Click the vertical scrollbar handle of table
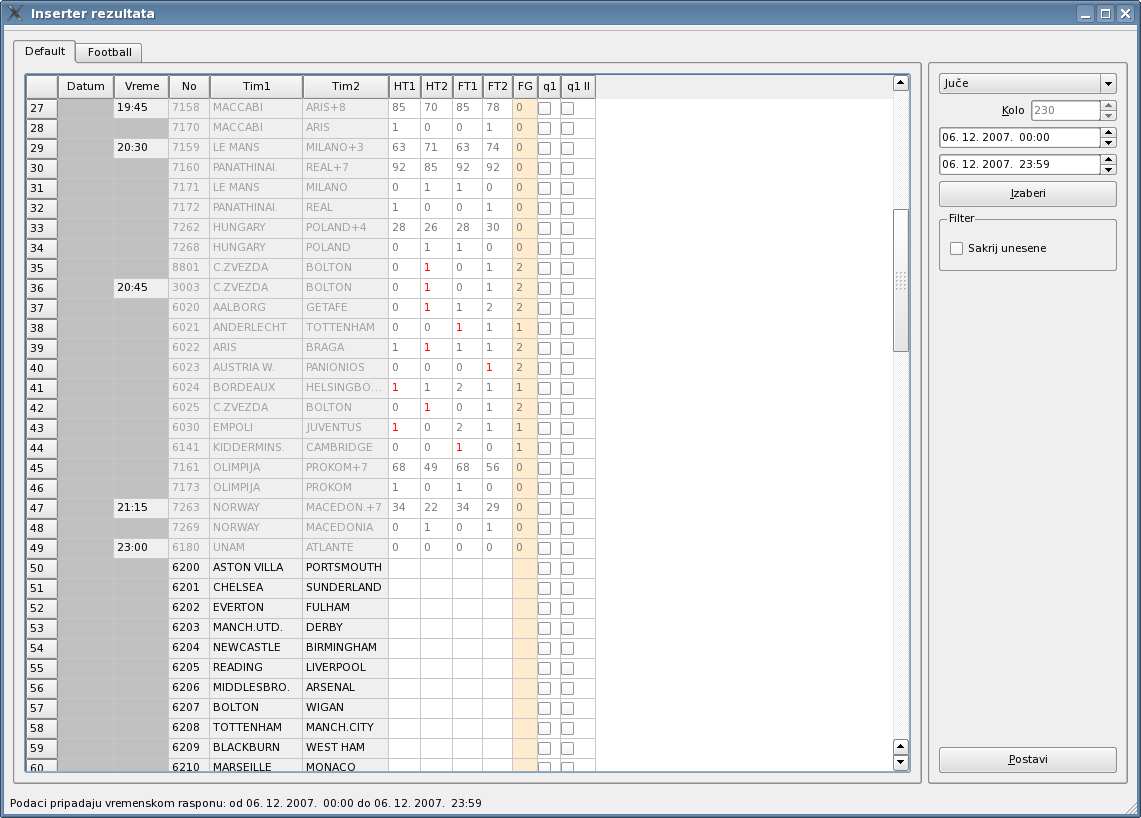Screen dimensions: 1141x818 (900, 280)
